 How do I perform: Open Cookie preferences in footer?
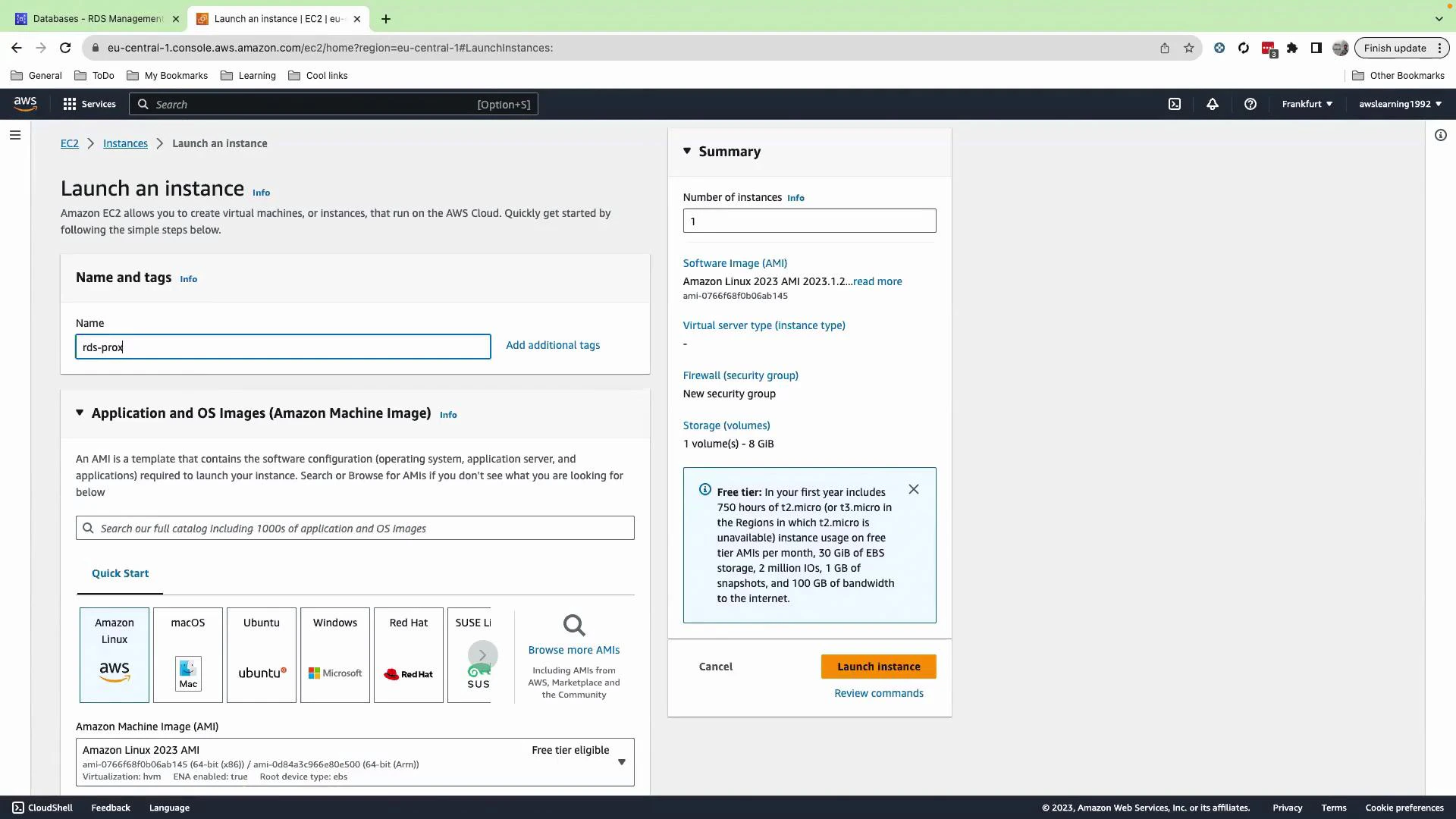pos(1404,808)
